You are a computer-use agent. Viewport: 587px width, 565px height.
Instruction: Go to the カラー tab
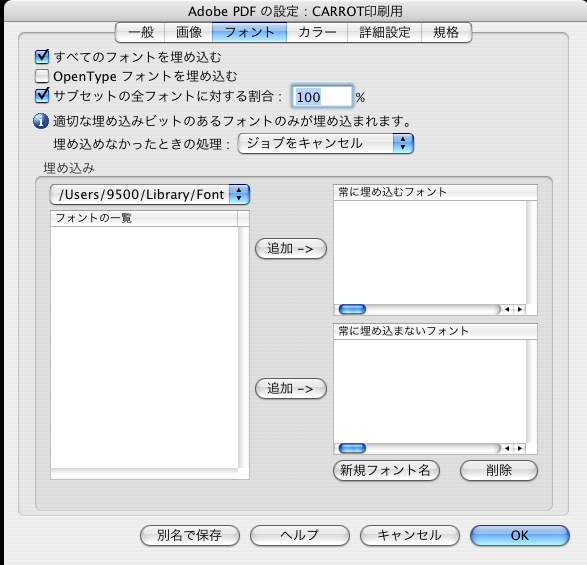(x=317, y=32)
